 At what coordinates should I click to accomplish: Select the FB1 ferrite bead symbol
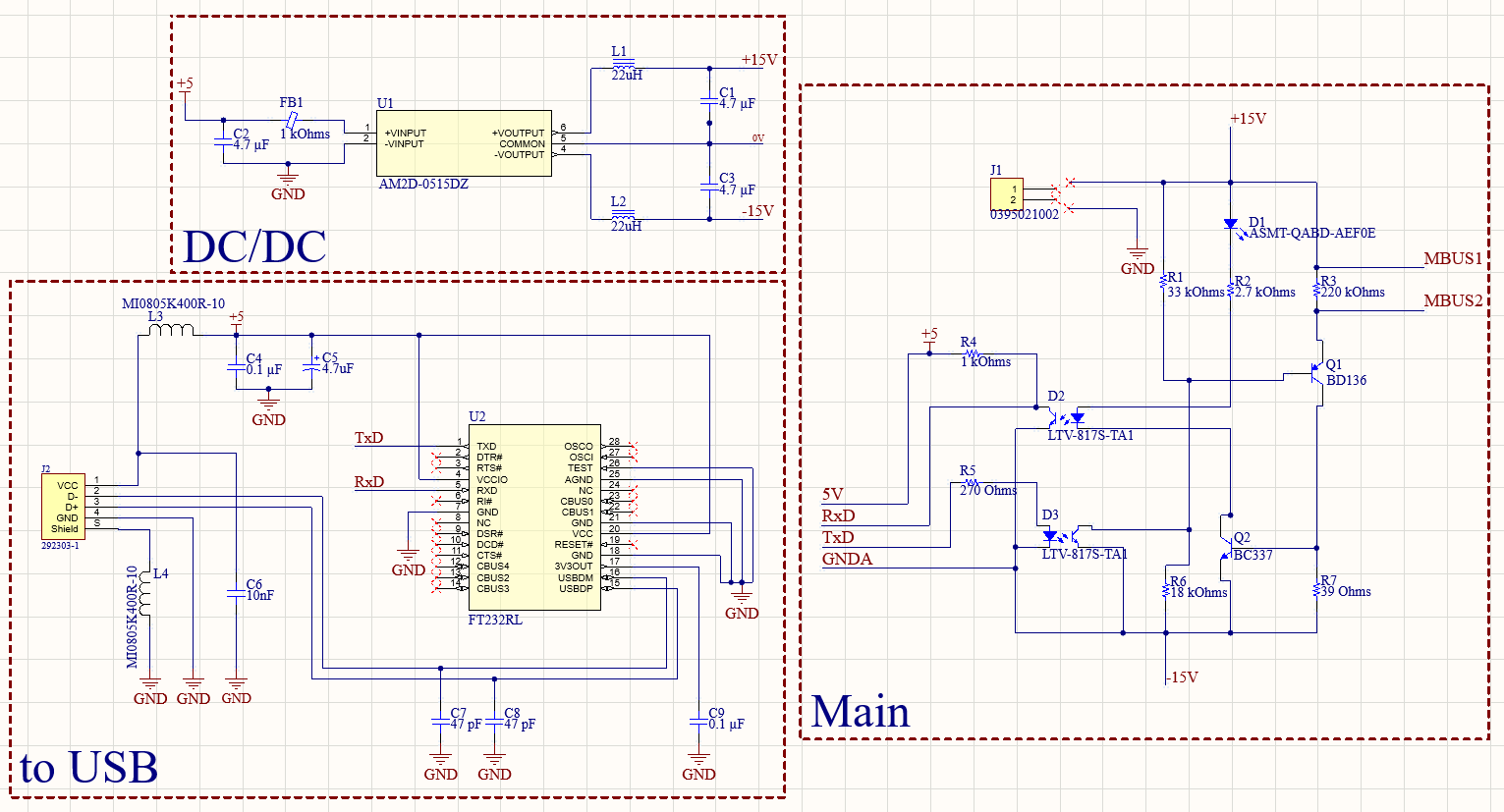(x=291, y=120)
